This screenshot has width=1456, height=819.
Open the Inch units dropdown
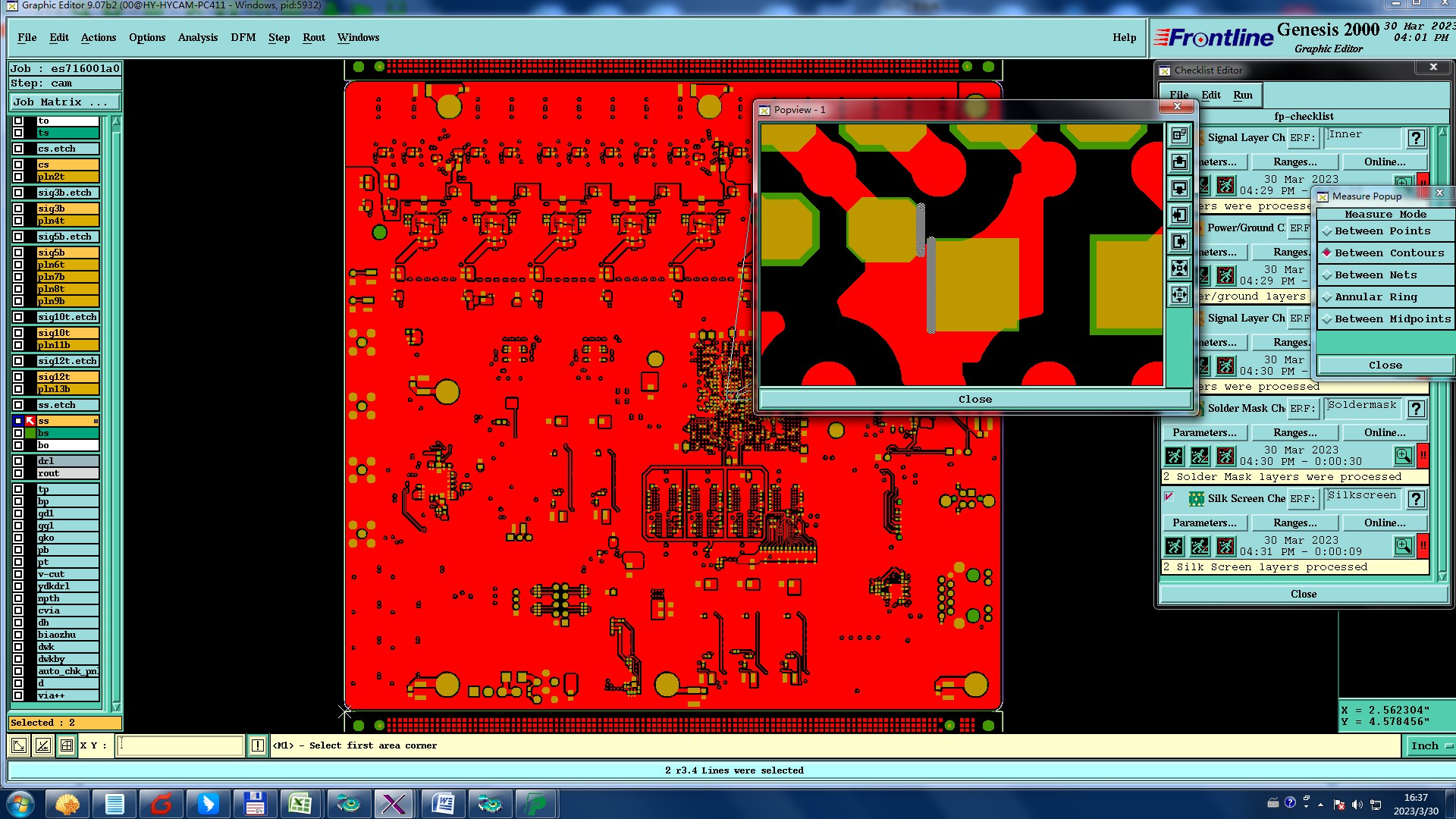pyautogui.click(x=1430, y=745)
